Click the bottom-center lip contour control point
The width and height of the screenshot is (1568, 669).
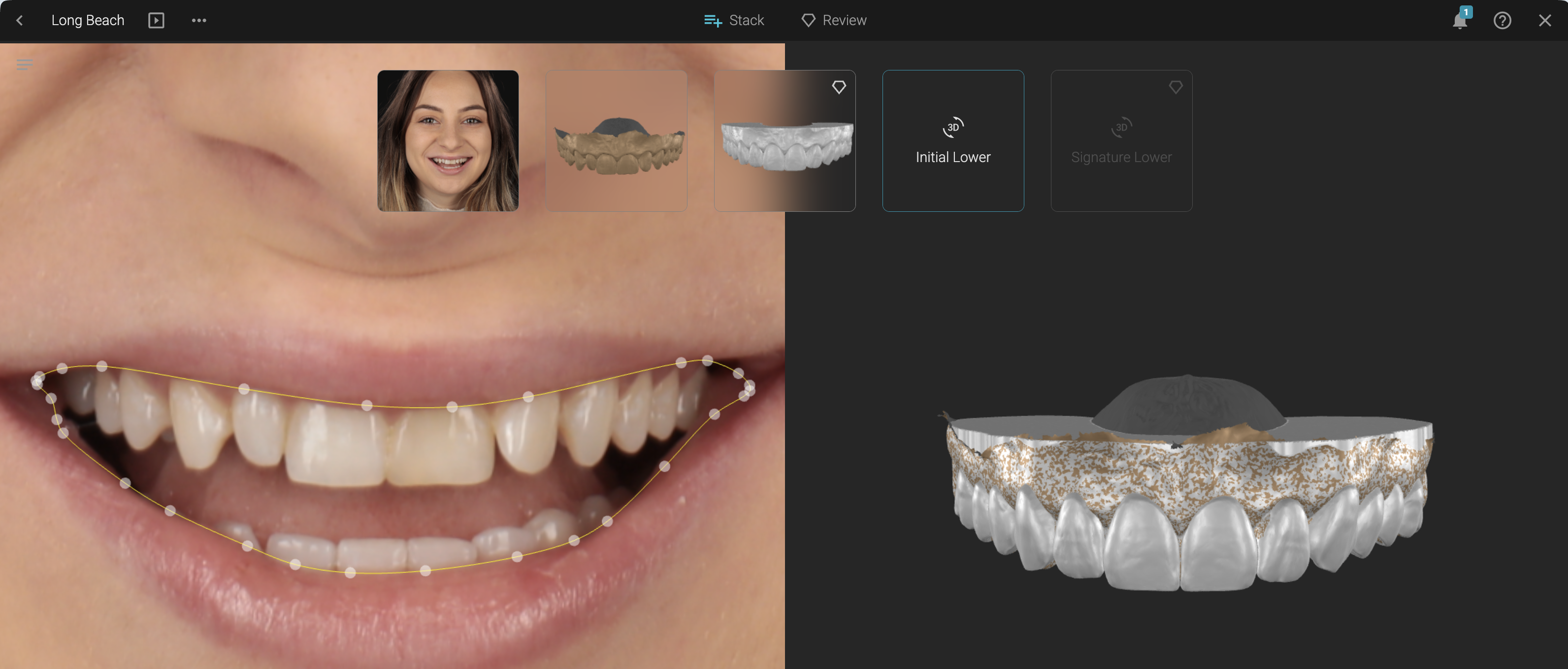[x=351, y=572]
